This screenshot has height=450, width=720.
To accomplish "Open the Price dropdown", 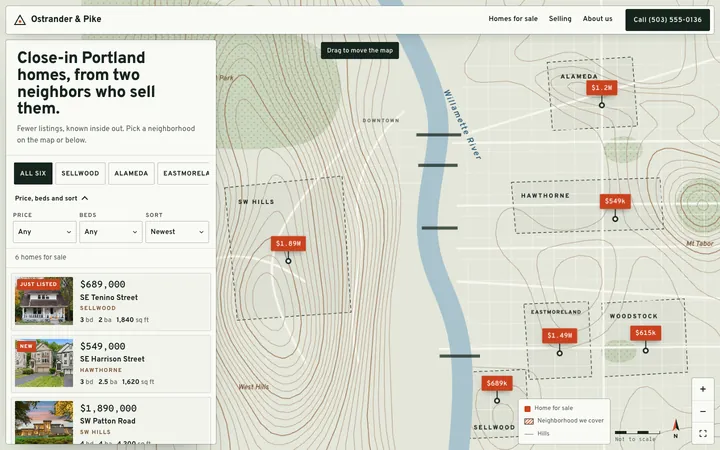I will click(45, 232).
